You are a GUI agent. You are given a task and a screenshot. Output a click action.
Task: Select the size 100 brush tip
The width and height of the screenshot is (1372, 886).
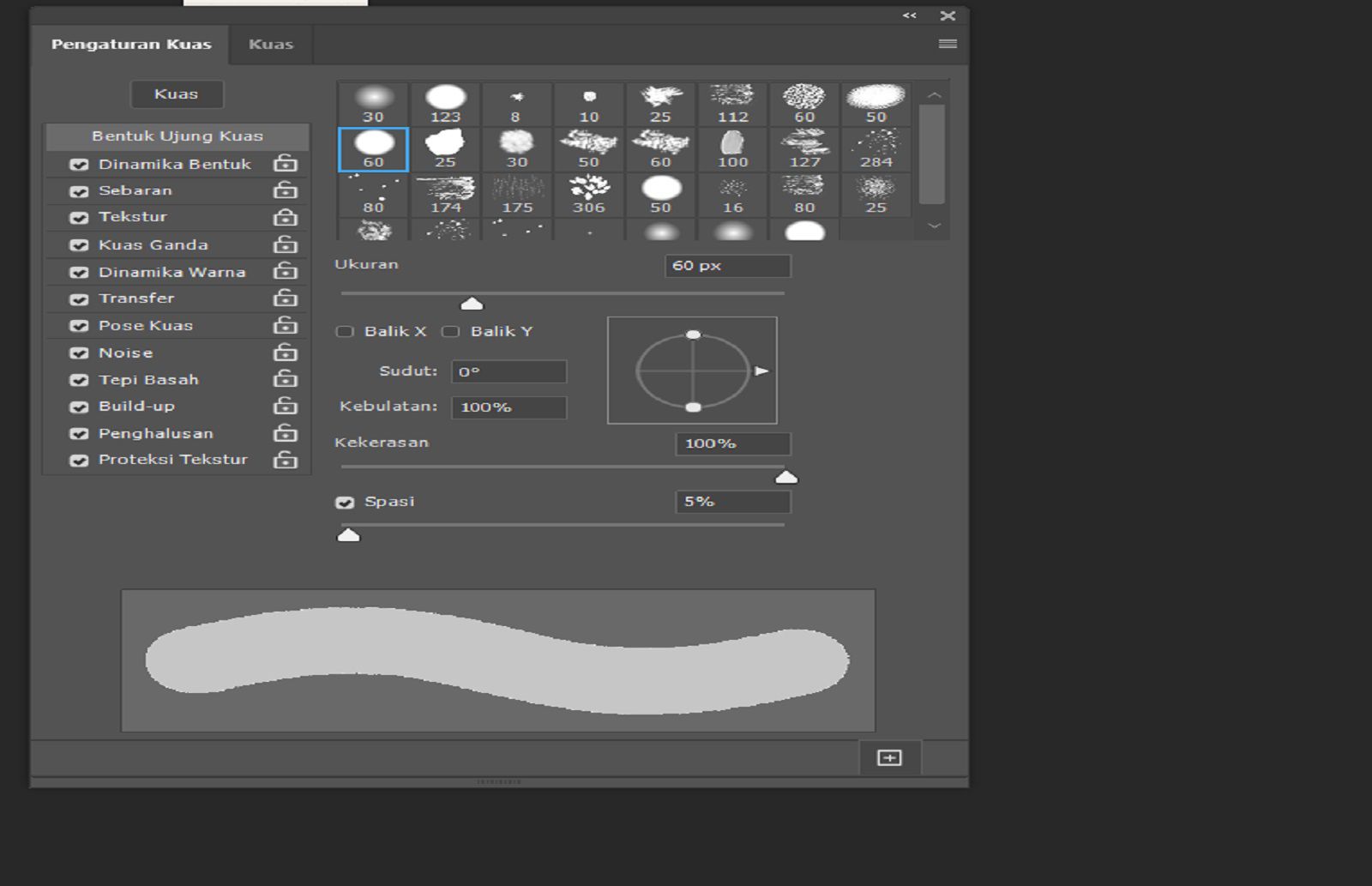pos(732,150)
